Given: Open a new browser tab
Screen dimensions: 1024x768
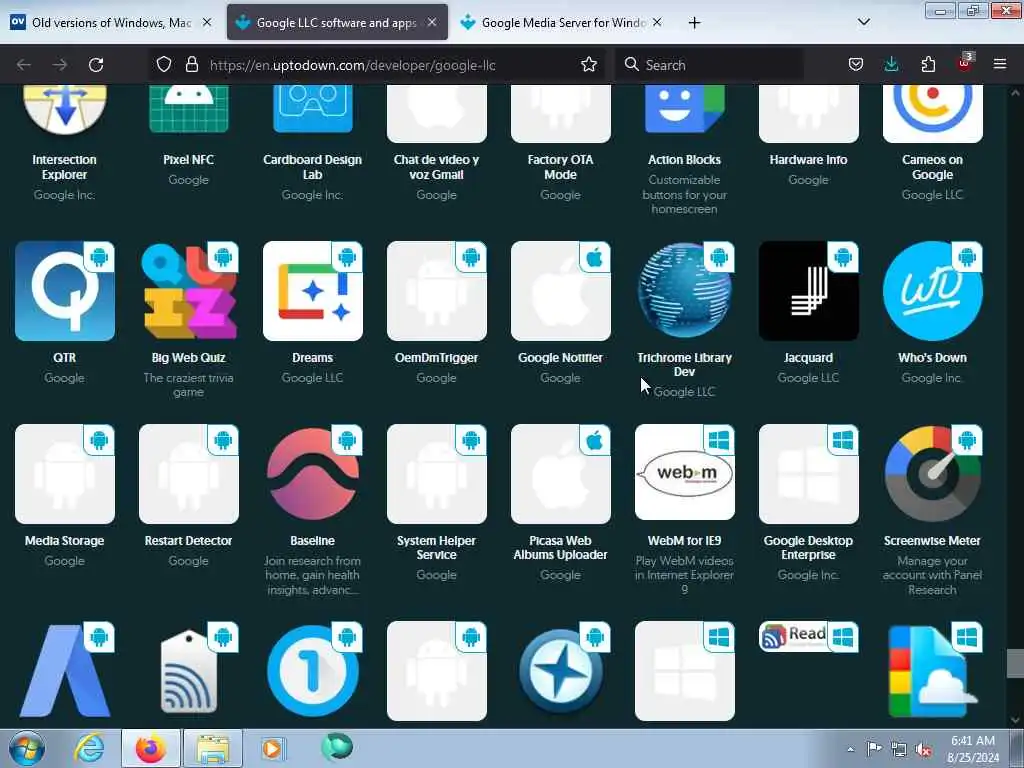Looking at the screenshot, I should coord(694,23).
